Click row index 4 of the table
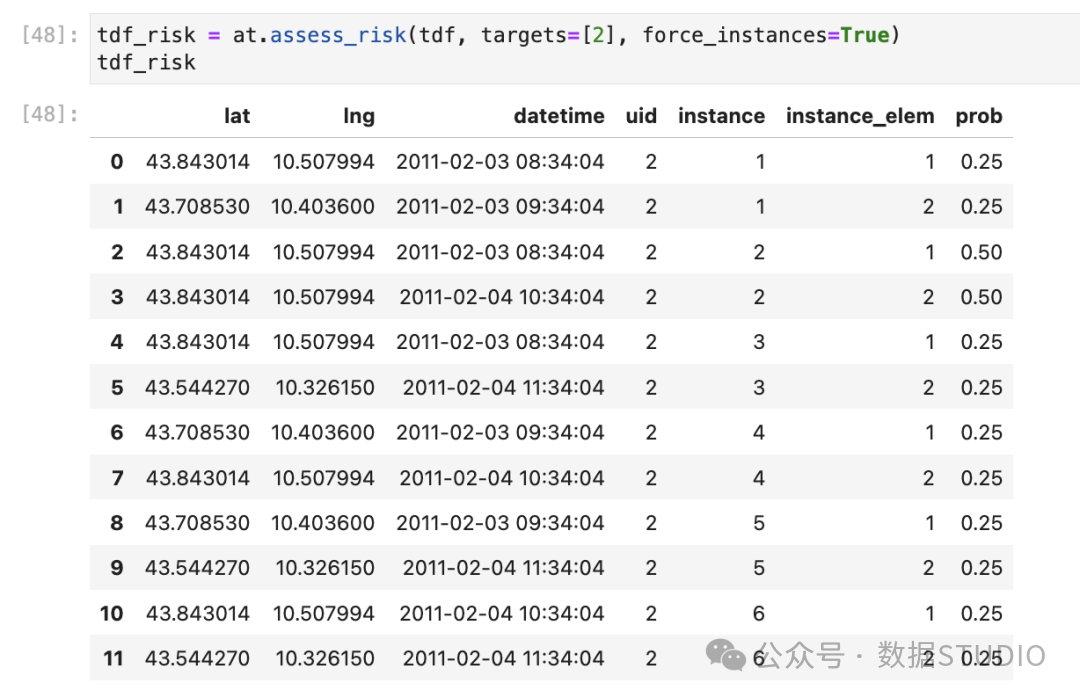 (117, 342)
